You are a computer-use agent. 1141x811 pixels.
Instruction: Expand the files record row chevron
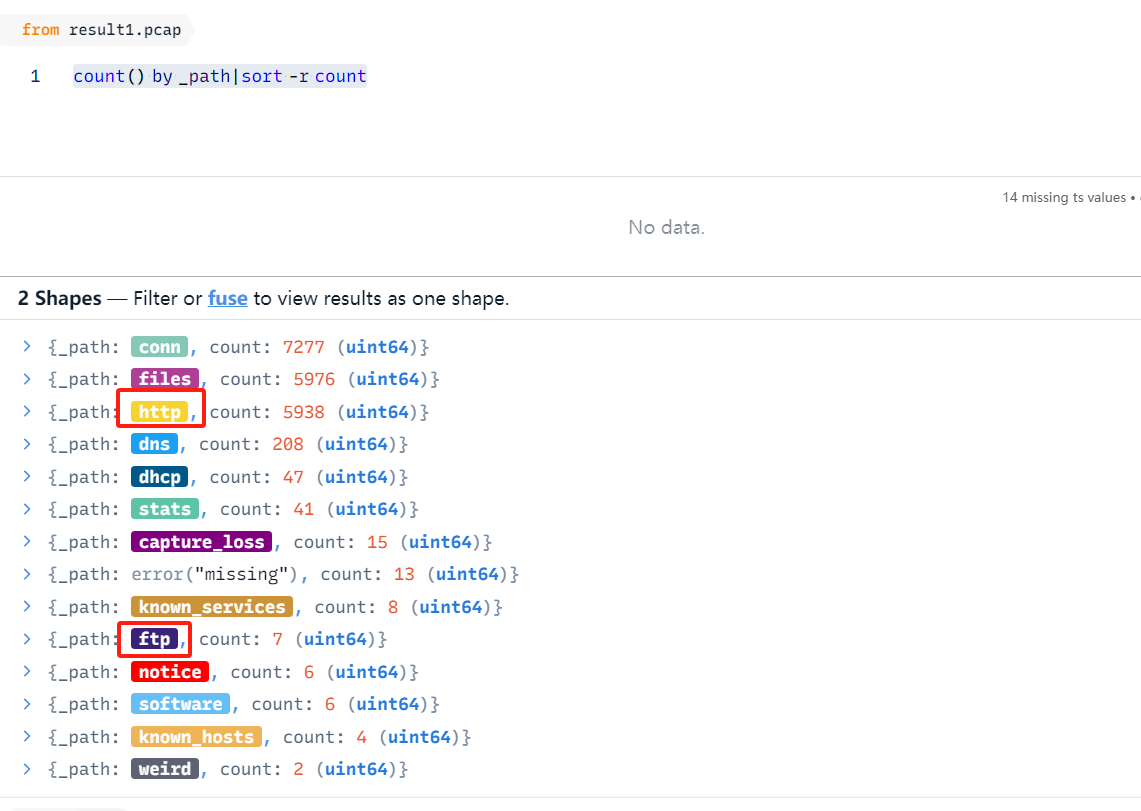coord(27,379)
